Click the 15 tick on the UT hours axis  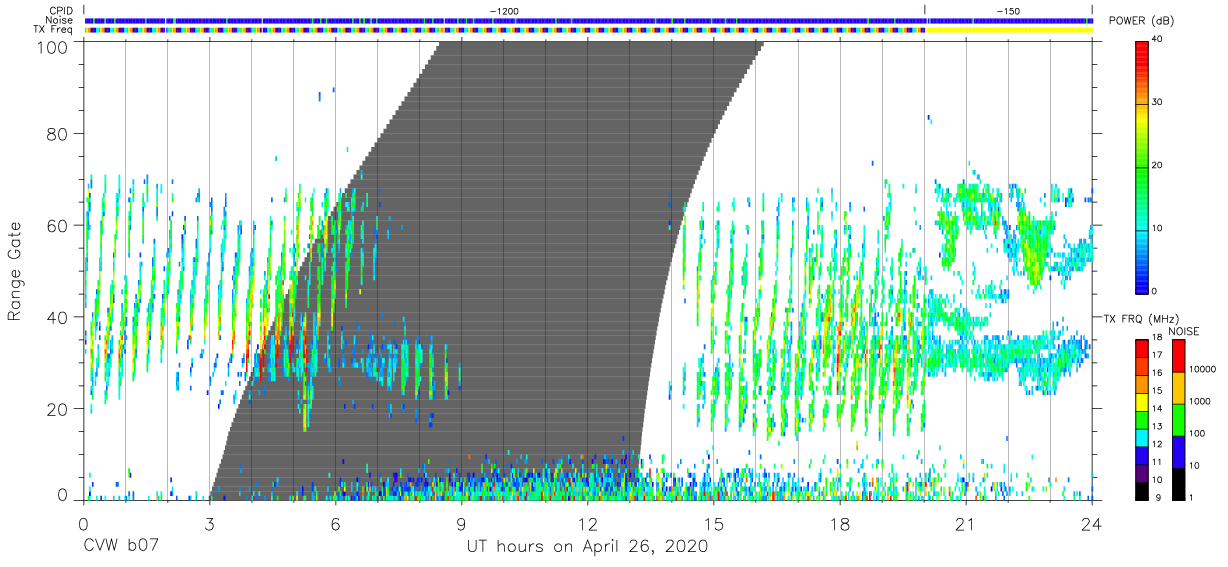[x=714, y=524]
